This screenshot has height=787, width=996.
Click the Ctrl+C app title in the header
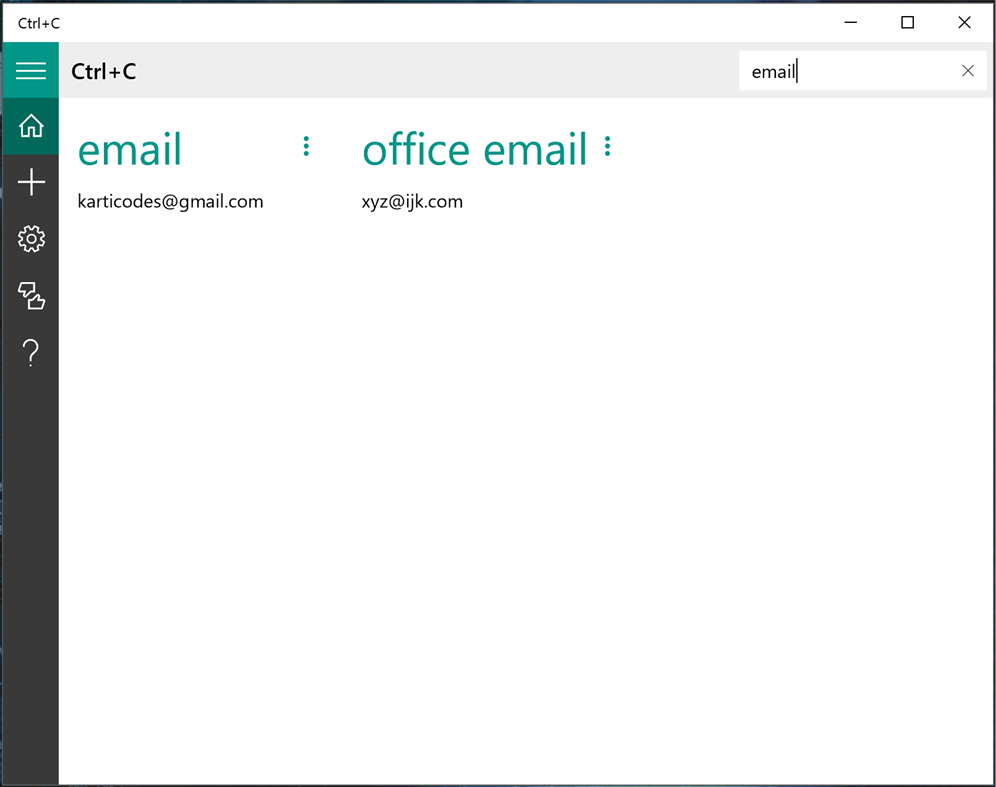(103, 71)
